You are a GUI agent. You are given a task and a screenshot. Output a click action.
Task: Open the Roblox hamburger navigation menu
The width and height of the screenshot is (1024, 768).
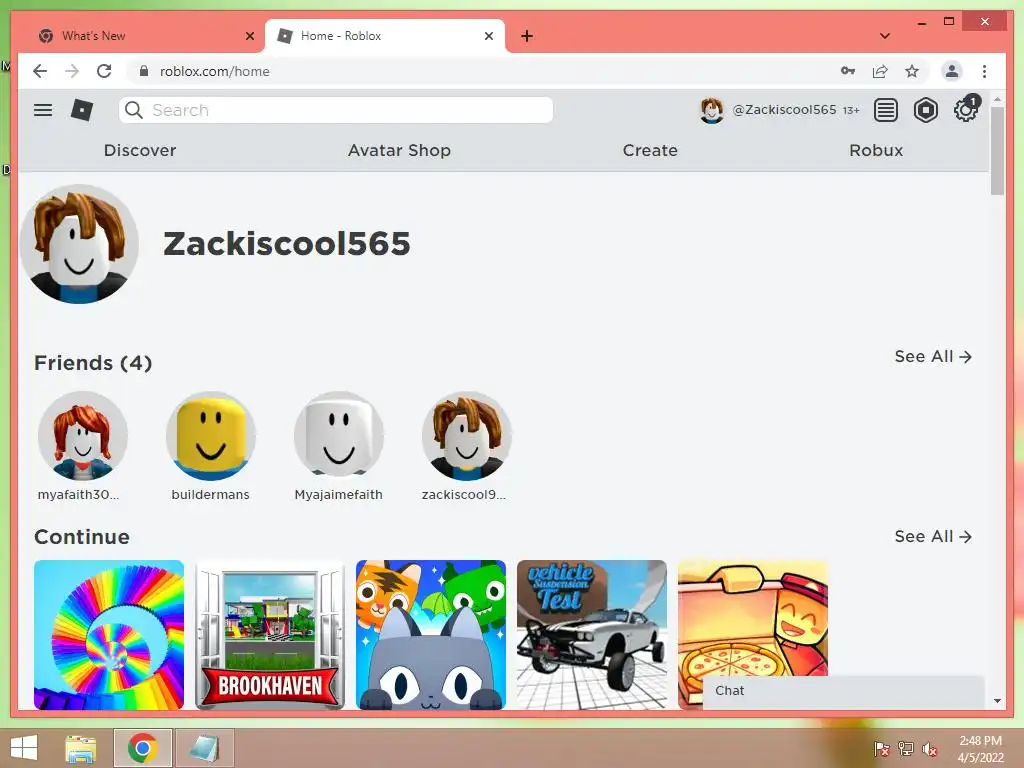[x=43, y=110]
